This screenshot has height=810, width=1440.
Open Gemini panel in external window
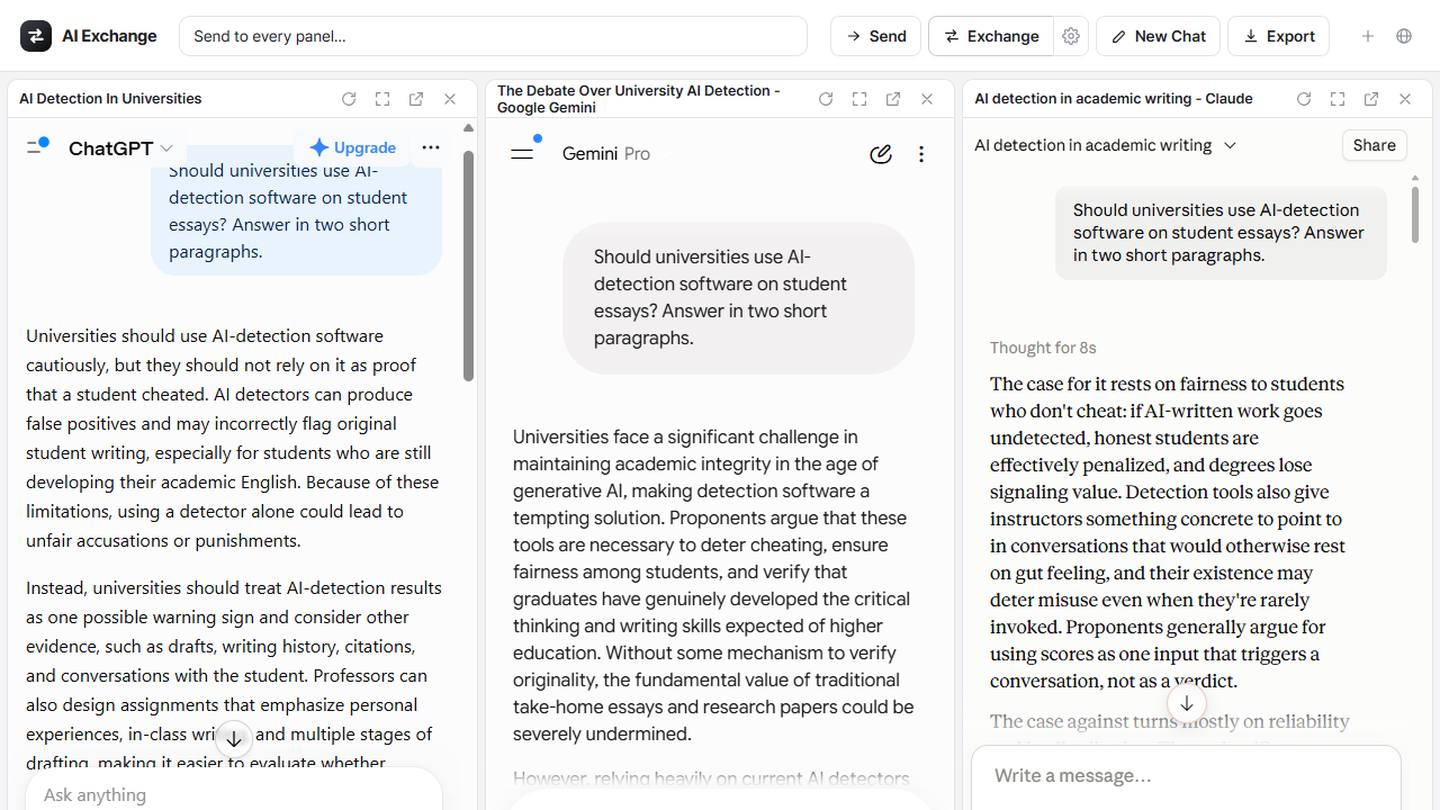893,99
